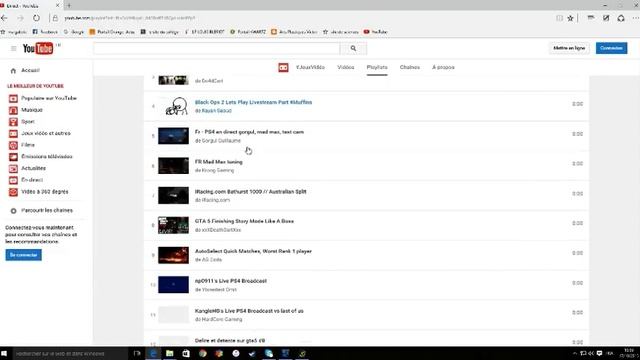The width and height of the screenshot is (640, 360).
Task: Open the browser Hub icon
Action: point(591,18)
